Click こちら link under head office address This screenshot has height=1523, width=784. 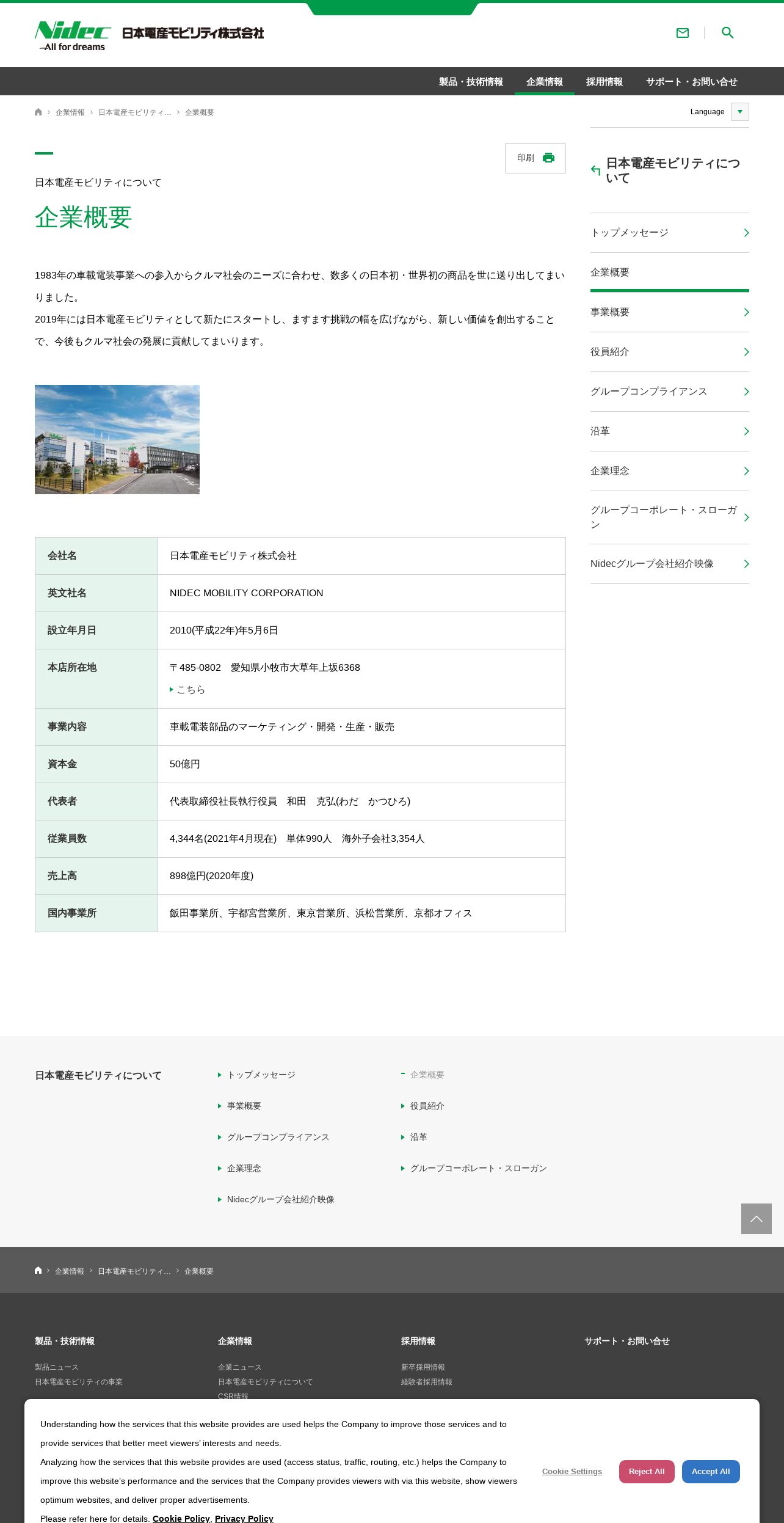point(188,690)
